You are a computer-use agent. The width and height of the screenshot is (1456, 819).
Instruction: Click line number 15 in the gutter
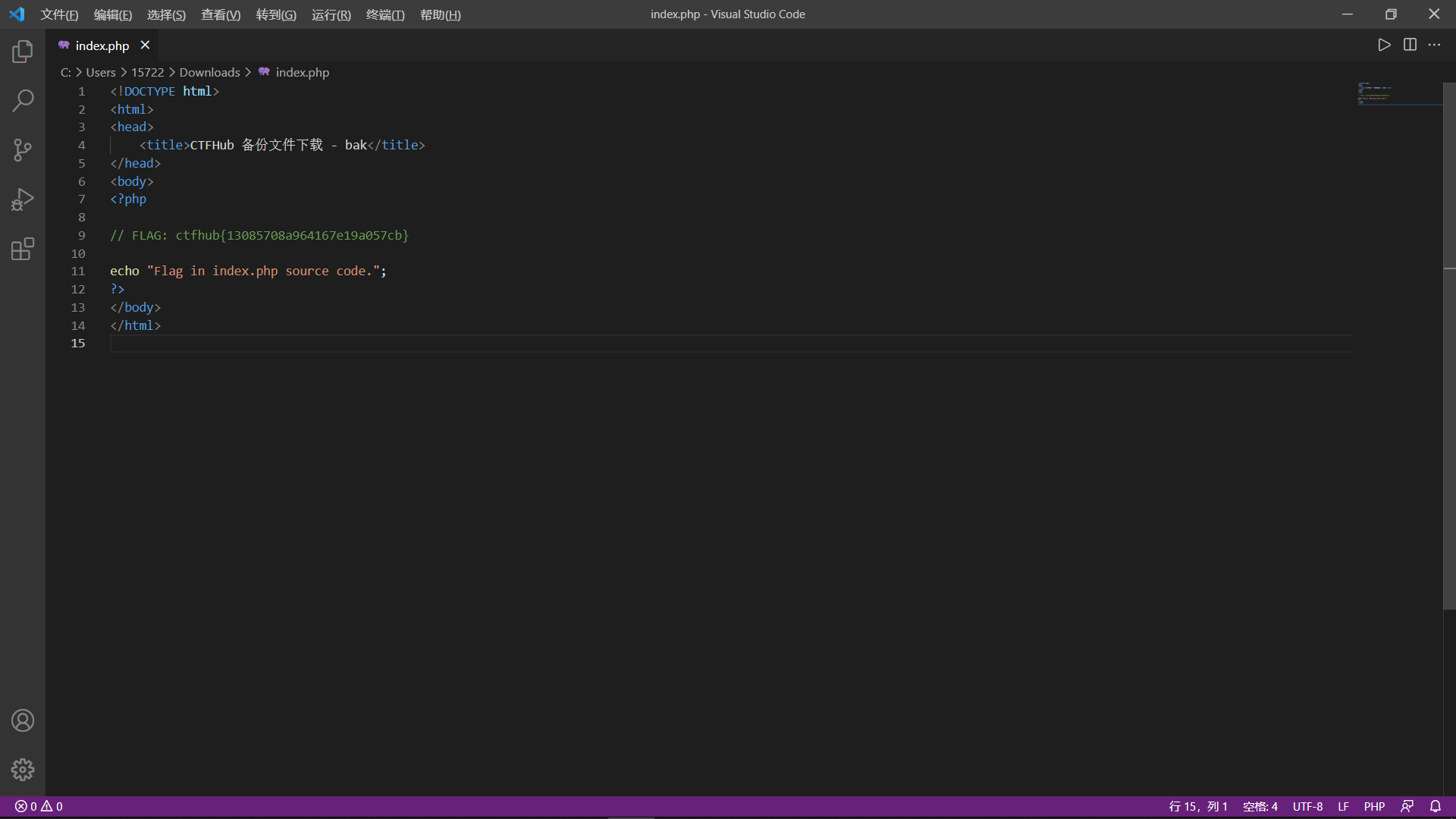point(78,344)
